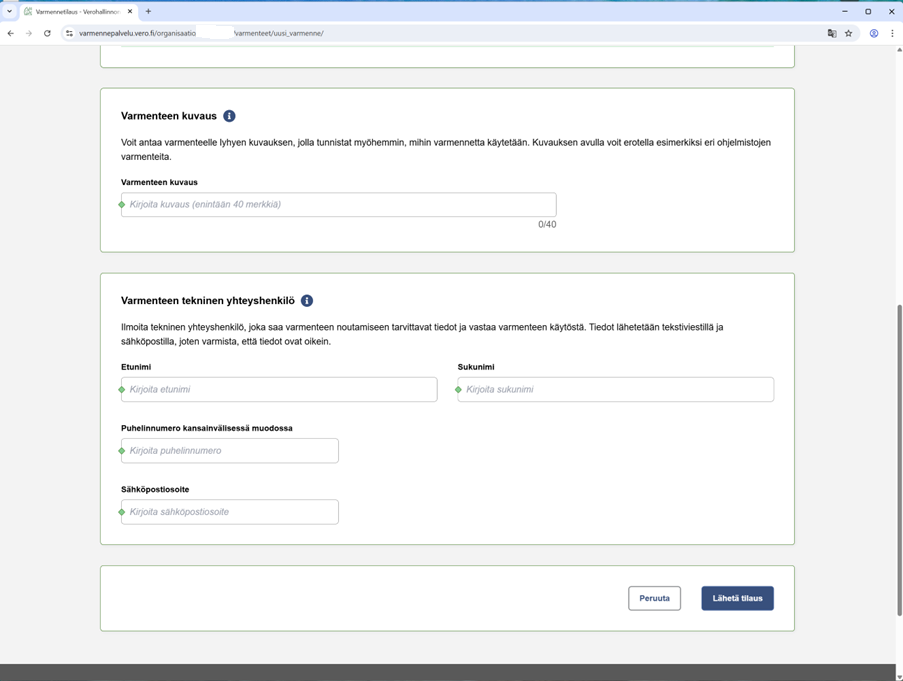The image size is (903, 681).
Task: Expand the tab search dropdown arrow
Action: coord(10,12)
